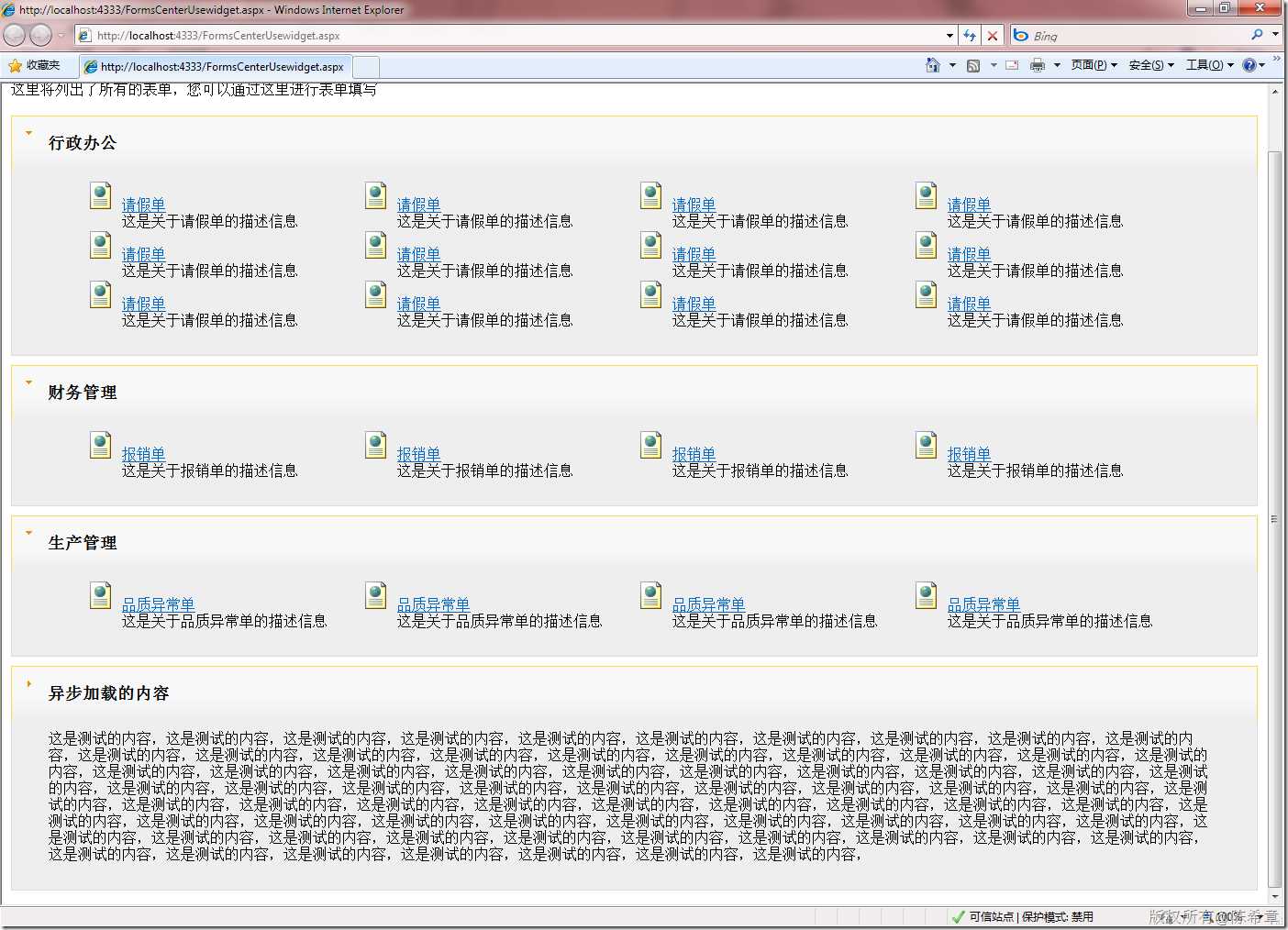The height and width of the screenshot is (930, 1288).
Task: Open the 工具(O) menu
Action: click(1209, 65)
